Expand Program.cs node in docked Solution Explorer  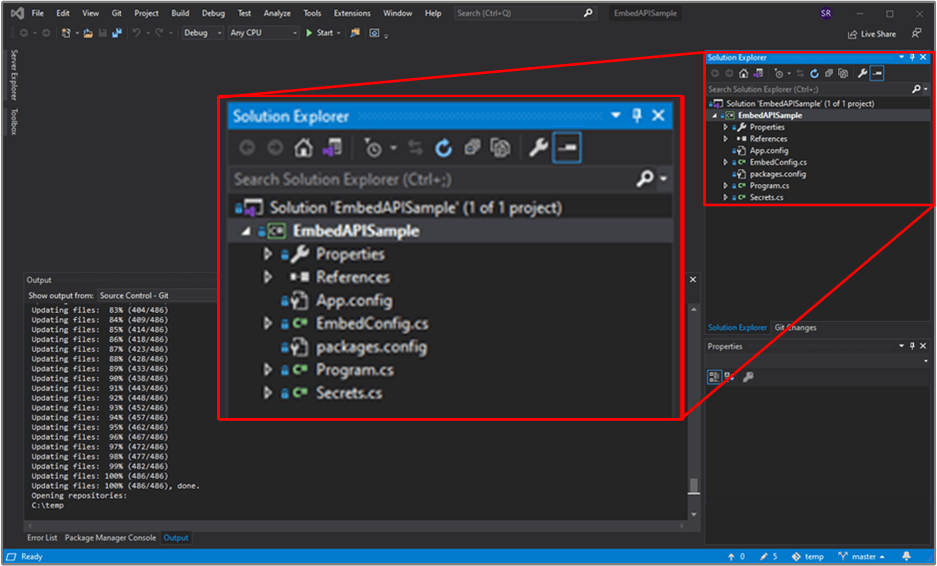(x=725, y=186)
